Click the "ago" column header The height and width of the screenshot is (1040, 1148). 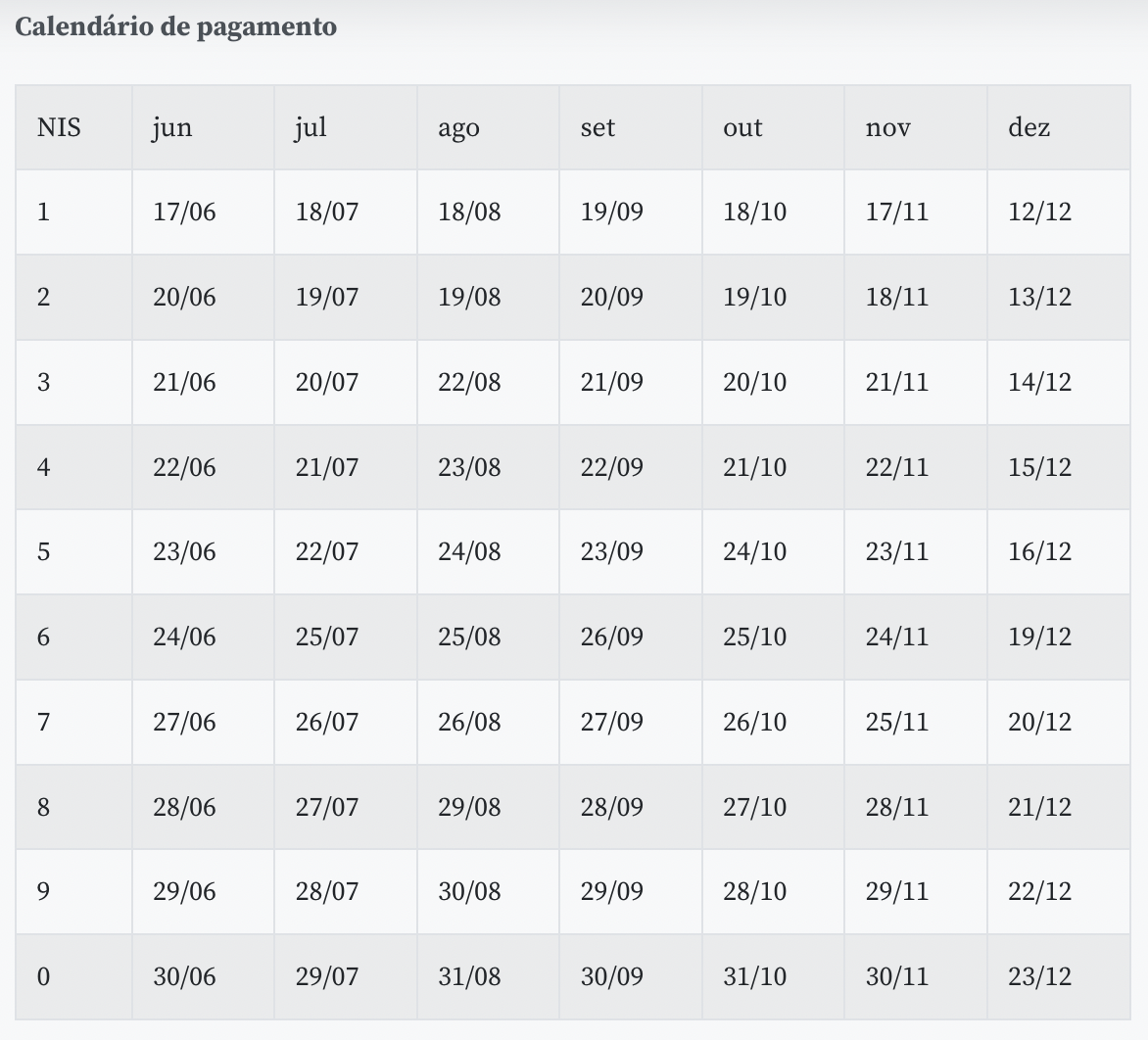coord(458,127)
